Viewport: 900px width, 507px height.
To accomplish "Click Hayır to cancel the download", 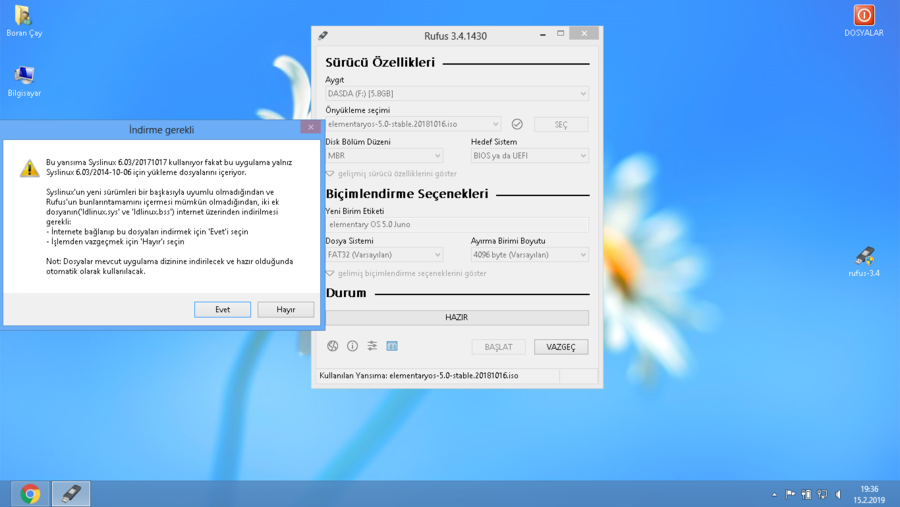I will (285, 309).
